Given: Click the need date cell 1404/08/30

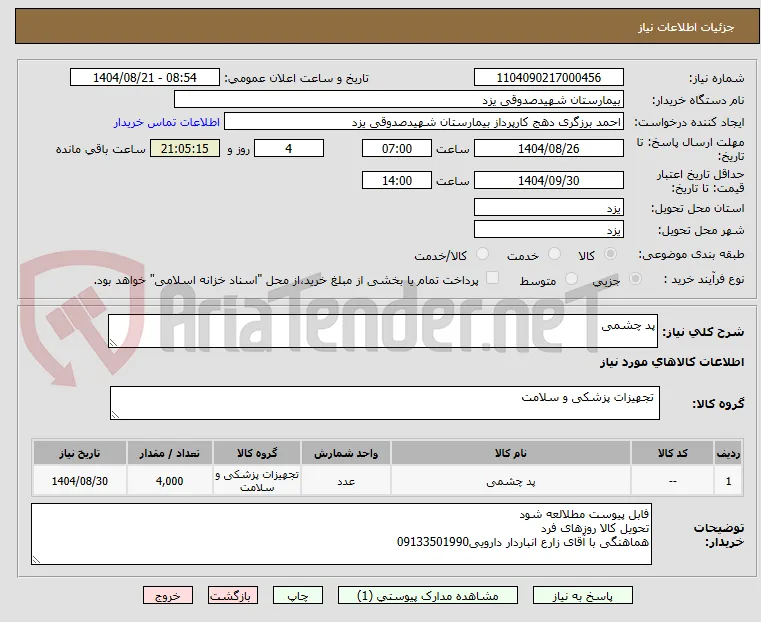Looking at the screenshot, I should tap(80, 481).
